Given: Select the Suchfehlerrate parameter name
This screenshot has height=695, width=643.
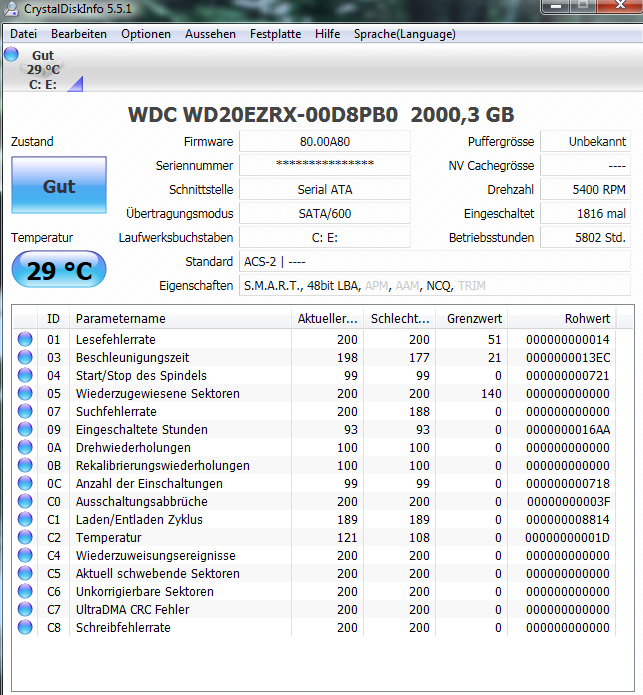Looking at the screenshot, I should tap(116, 412).
